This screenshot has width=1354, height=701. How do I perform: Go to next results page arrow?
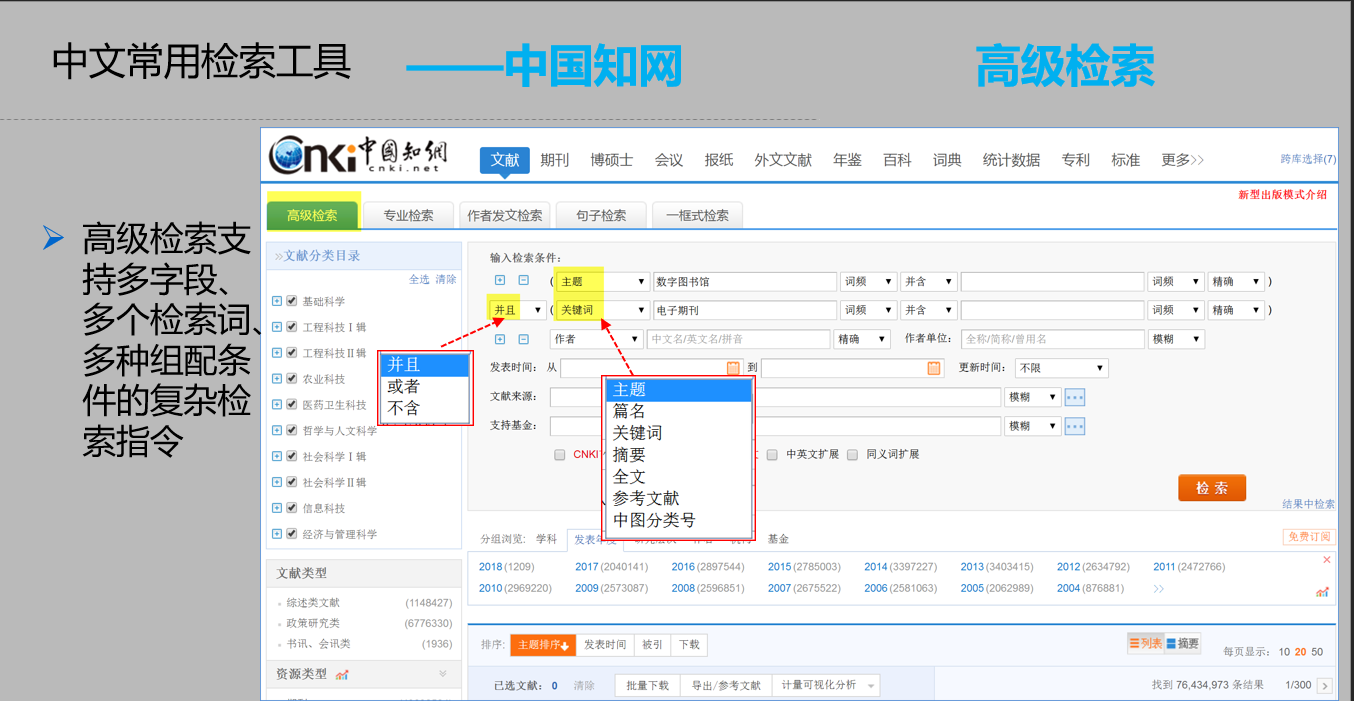click(1325, 685)
